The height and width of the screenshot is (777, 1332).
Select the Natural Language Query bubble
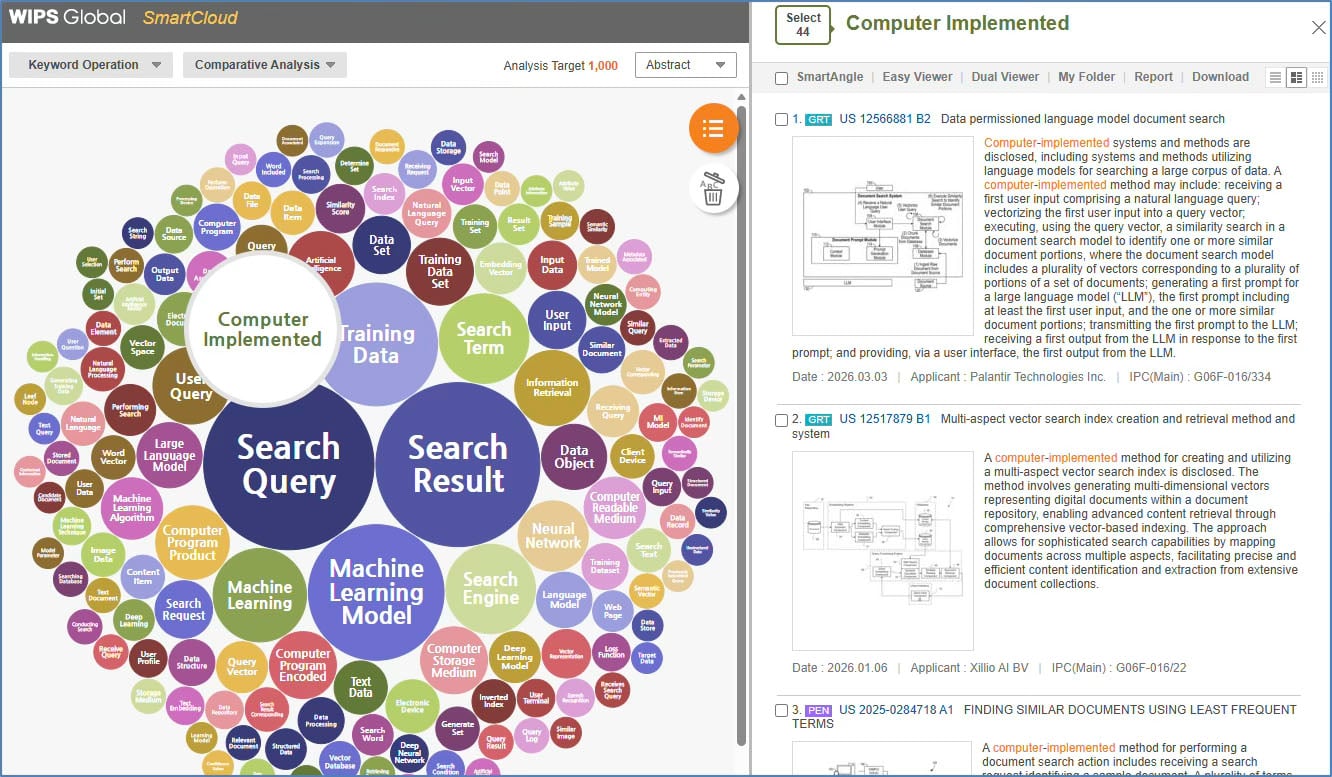click(x=427, y=213)
